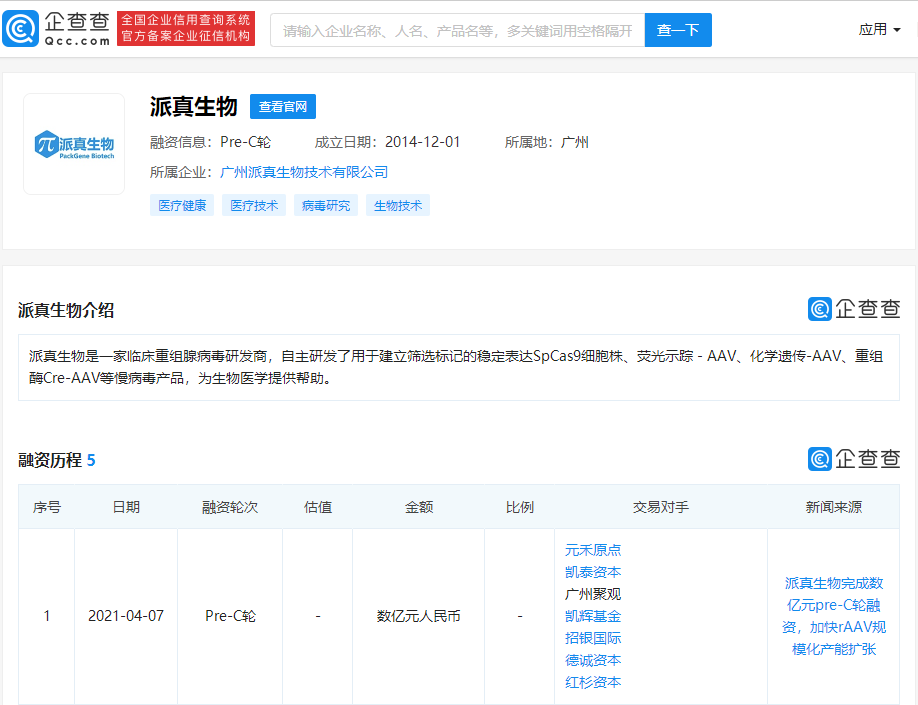Select the 医疗健康 tag
The image size is (918, 705).
click(x=182, y=206)
